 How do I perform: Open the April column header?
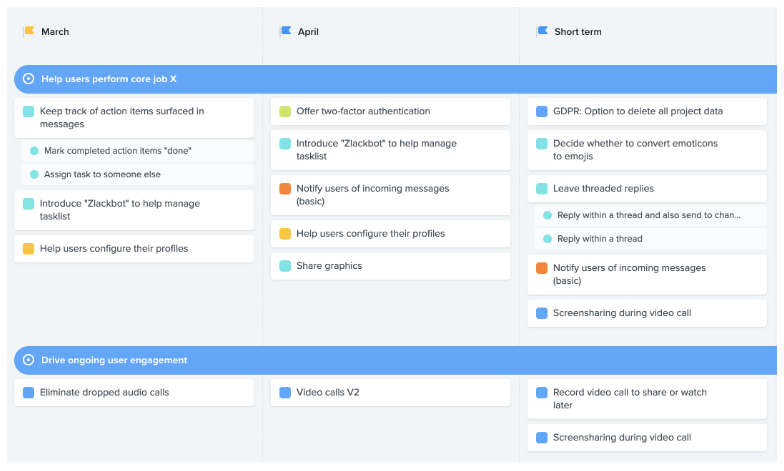[308, 32]
